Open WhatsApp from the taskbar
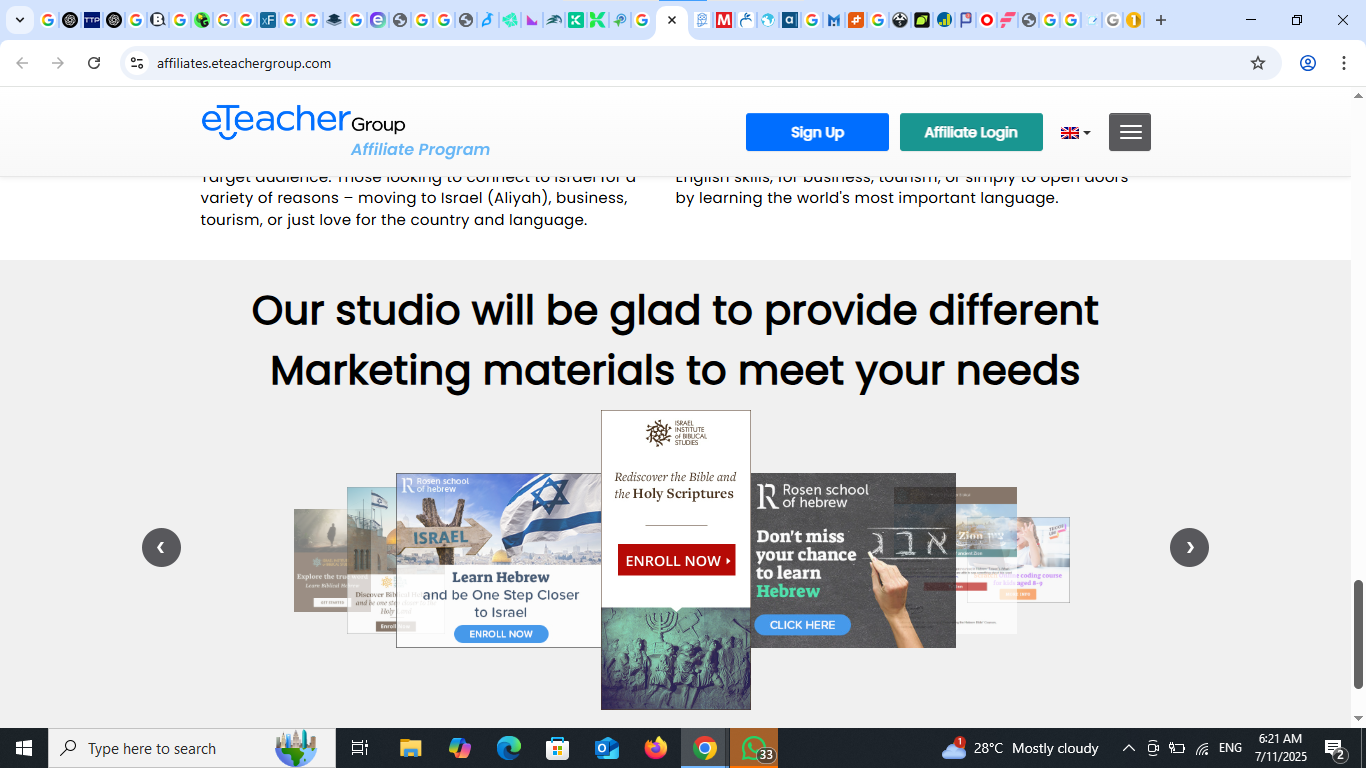The width and height of the screenshot is (1366, 768). point(755,748)
